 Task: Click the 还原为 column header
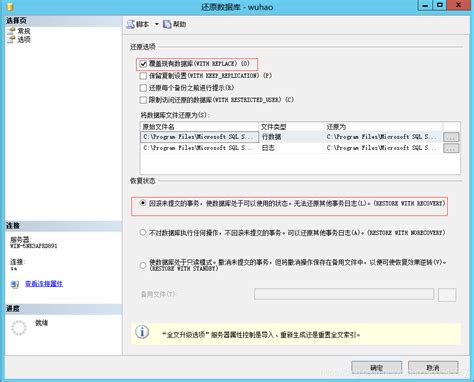pos(384,127)
